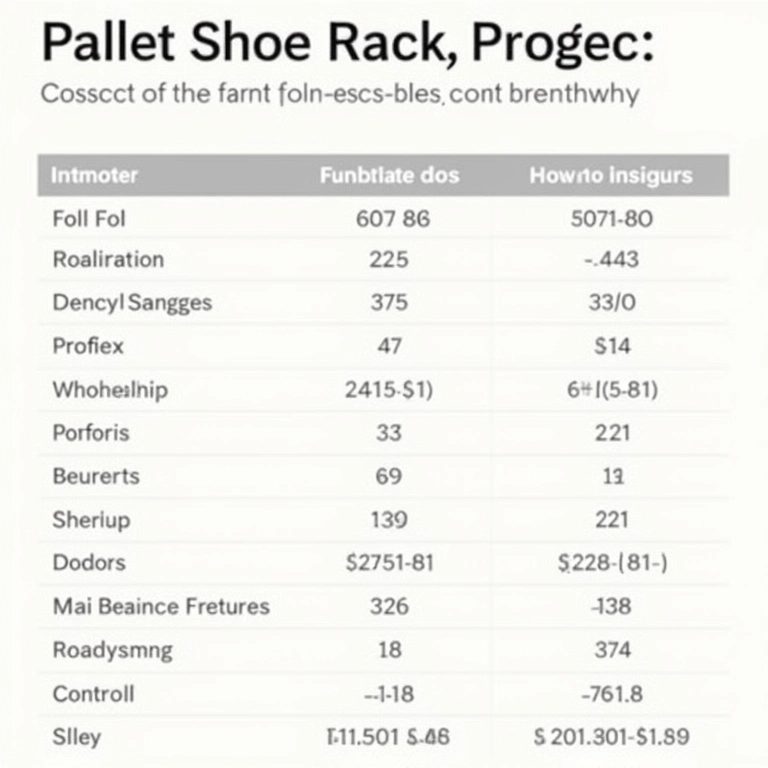Select the 'Roadysmng' row label

[111, 650]
